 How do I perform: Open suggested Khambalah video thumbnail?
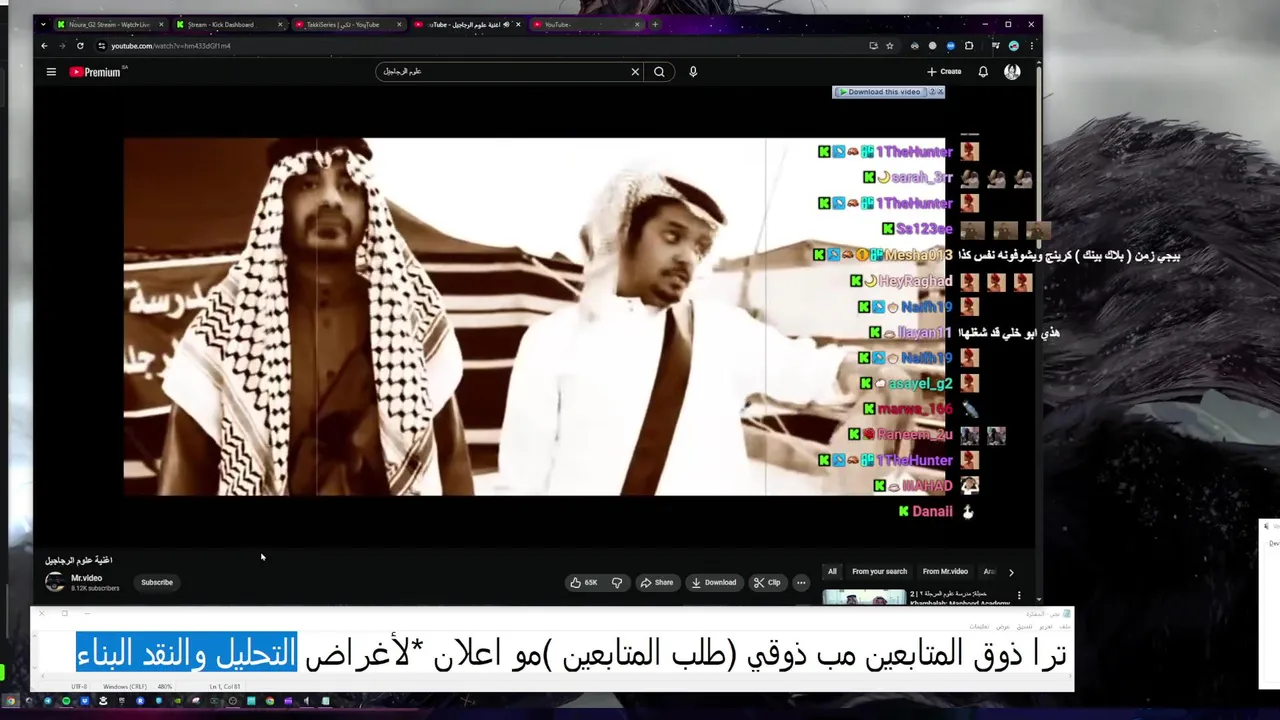click(x=864, y=598)
